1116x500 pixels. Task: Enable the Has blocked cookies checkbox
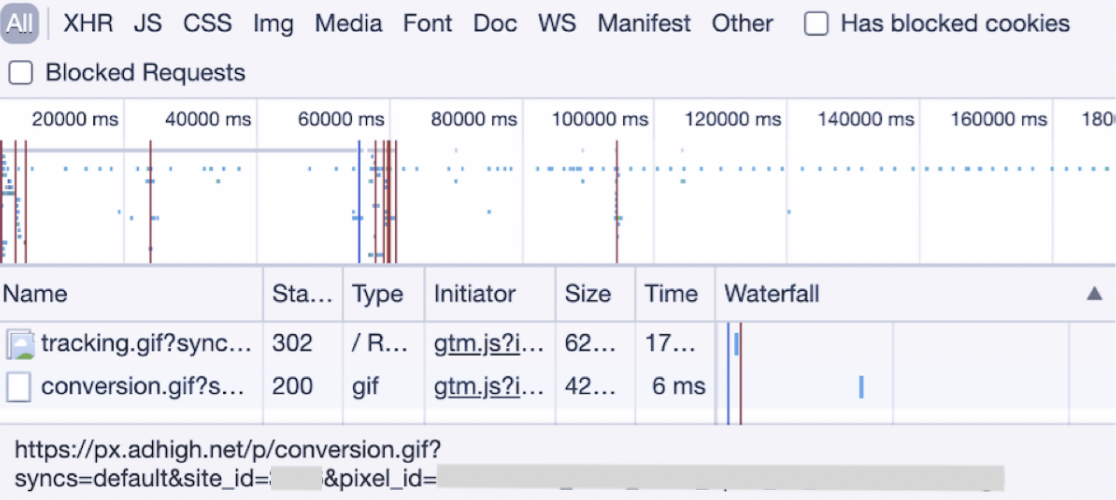tap(817, 24)
